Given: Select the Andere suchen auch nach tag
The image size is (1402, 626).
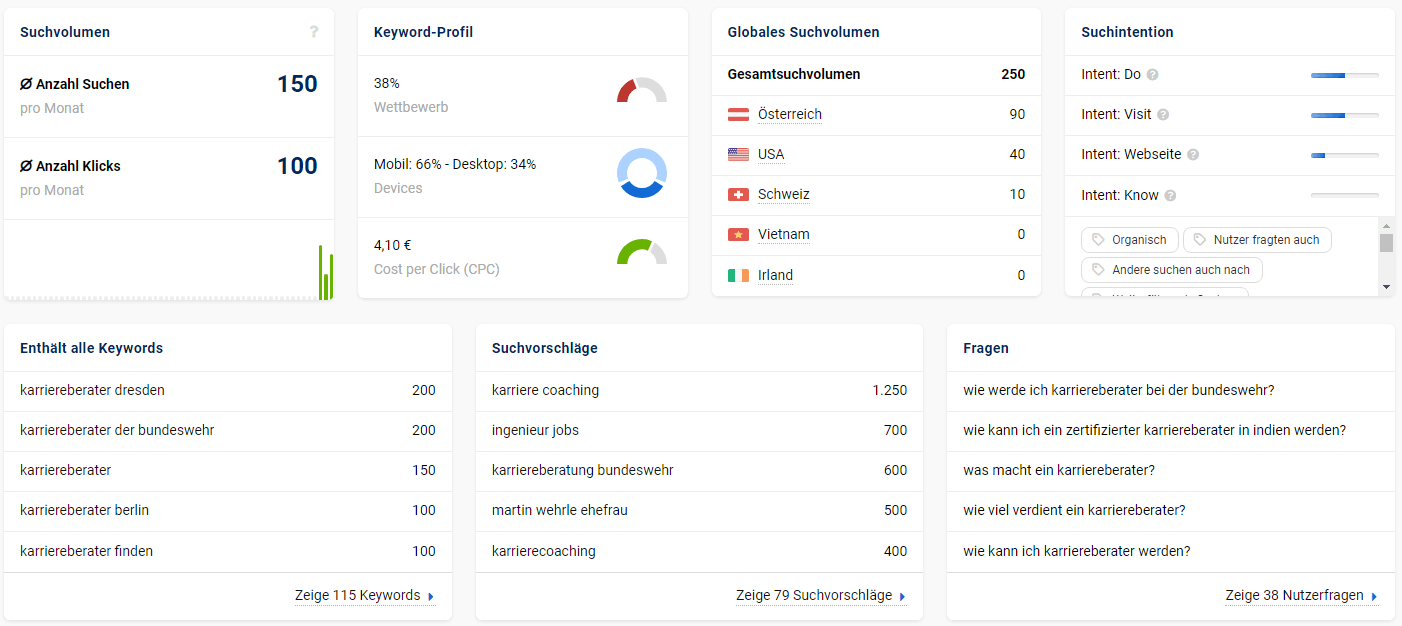Looking at the screenshot, I should (1171, 270).
